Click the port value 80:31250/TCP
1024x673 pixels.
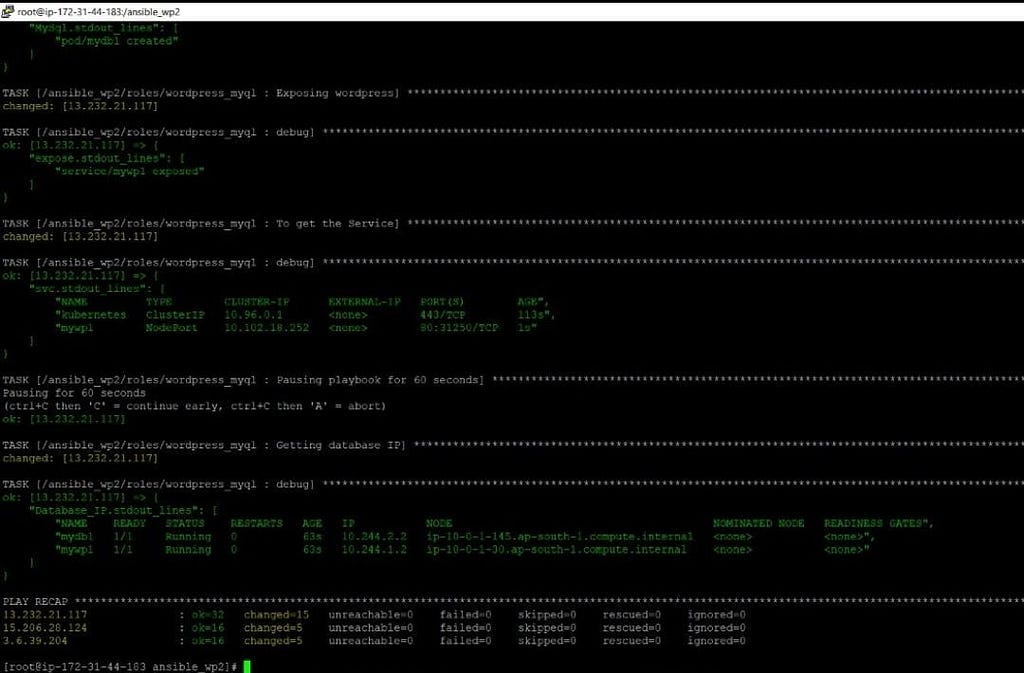tap(459, 328)
